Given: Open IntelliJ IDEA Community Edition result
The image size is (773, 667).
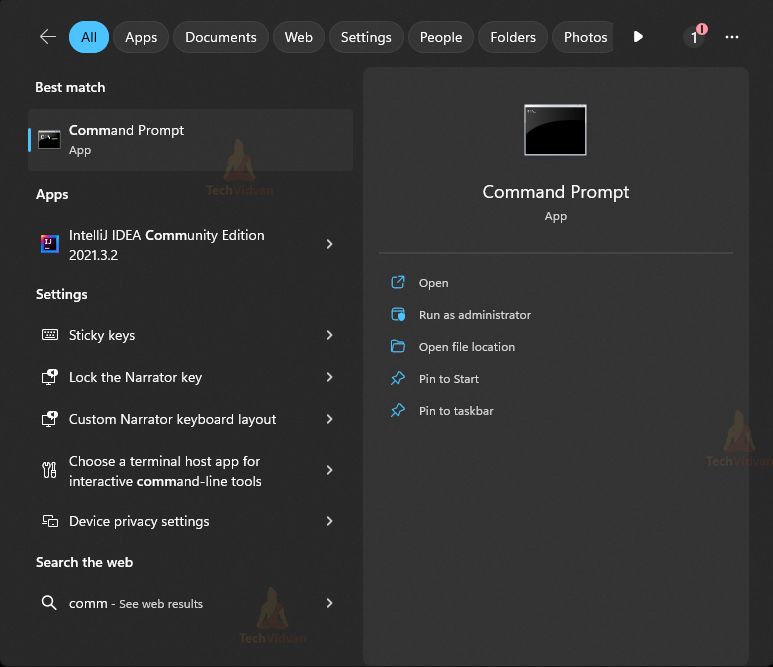Looking at the screenshot, I should point(190,245).
